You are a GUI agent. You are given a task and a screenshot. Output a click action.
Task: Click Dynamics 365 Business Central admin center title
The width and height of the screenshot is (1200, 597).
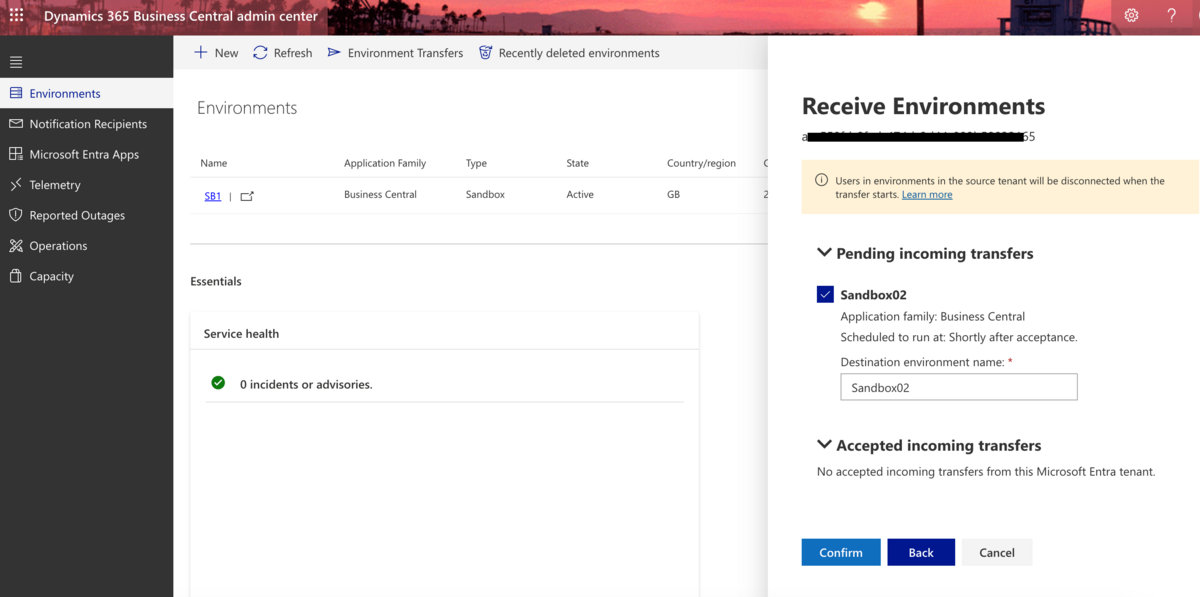click(181, 16)
